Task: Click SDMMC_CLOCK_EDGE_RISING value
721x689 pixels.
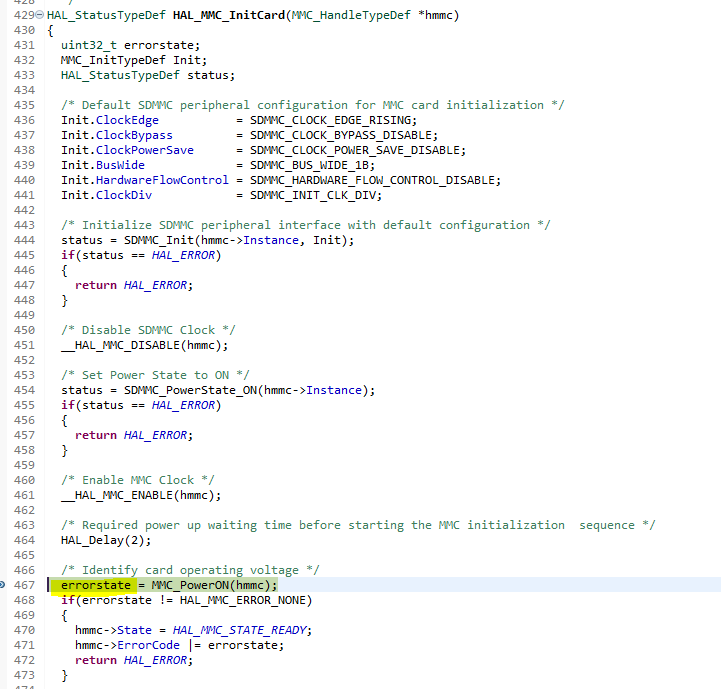Action: pos(331,120)
